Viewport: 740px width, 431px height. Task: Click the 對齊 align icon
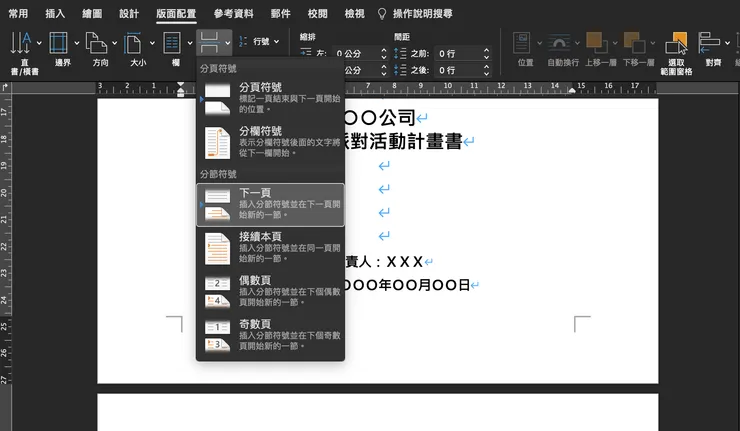tap(709, 43)
